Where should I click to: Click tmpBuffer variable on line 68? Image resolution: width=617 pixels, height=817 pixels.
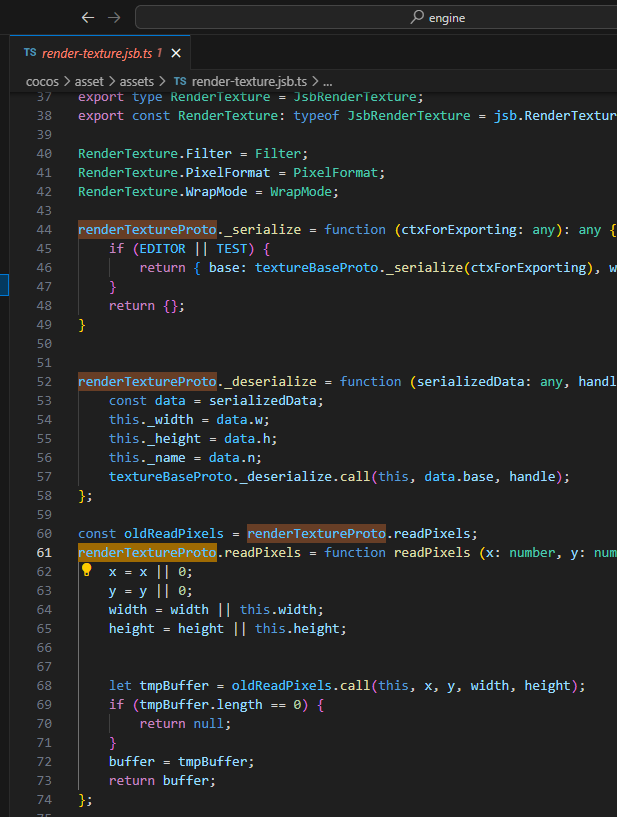[174, 686]
